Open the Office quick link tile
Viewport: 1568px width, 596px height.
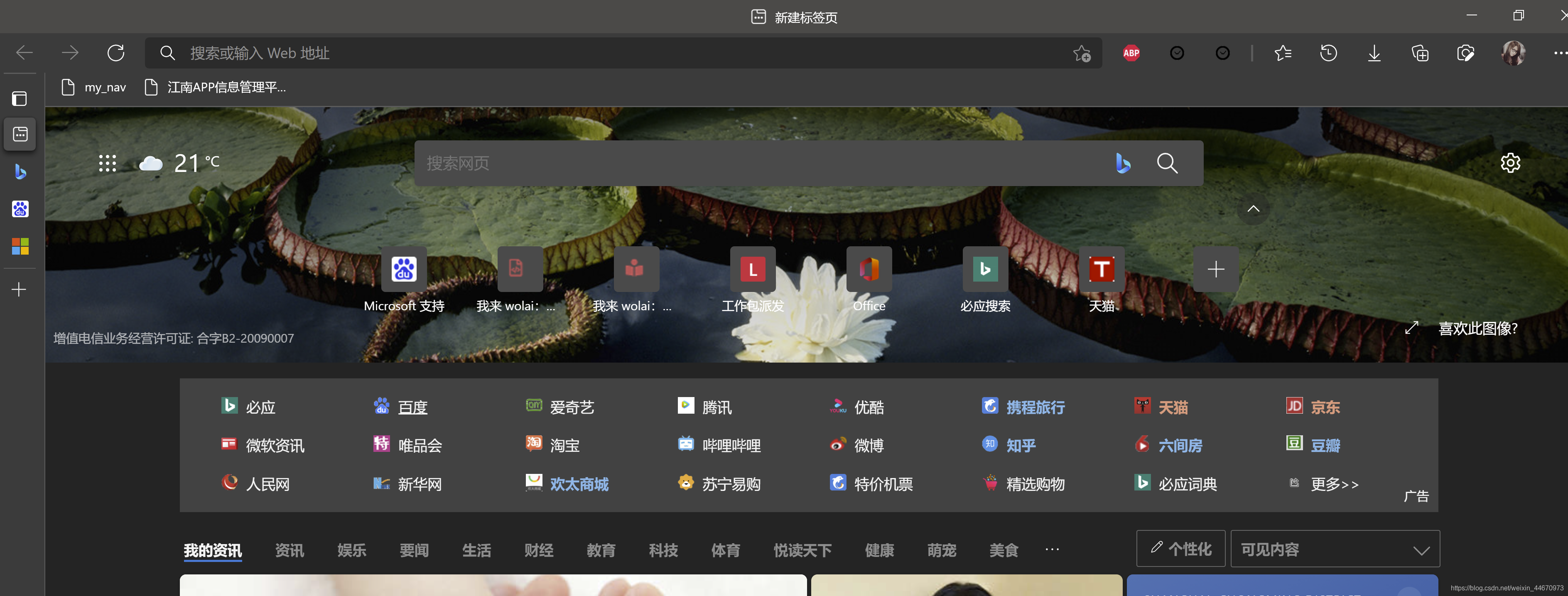point(869,270)
